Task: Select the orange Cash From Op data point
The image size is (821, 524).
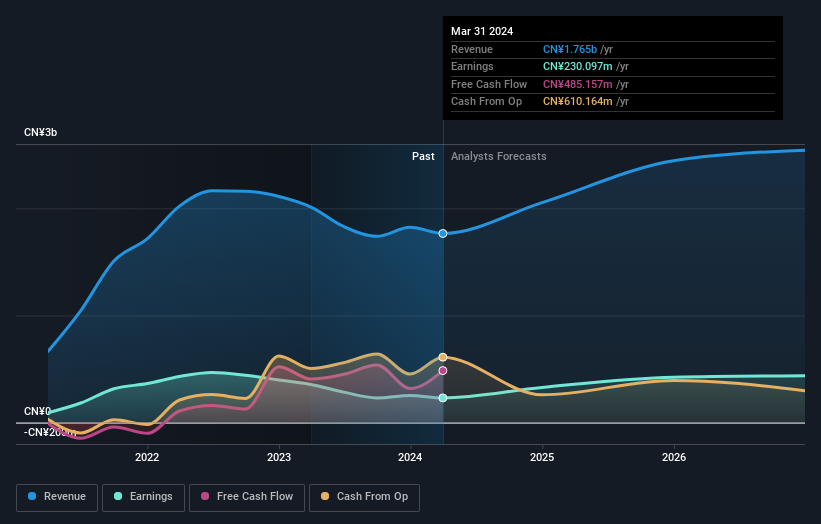Action: point(443,357)
